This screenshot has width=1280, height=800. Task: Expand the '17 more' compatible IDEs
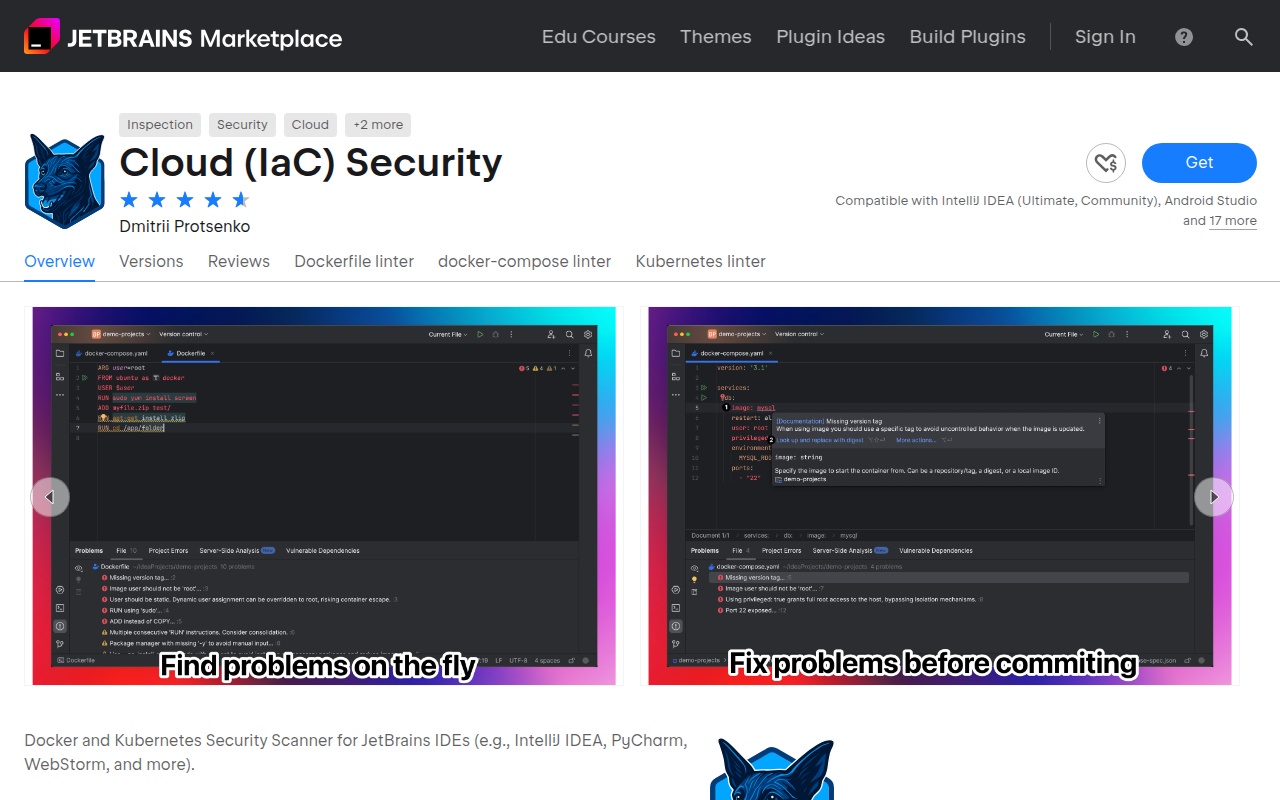(1232, 221)
